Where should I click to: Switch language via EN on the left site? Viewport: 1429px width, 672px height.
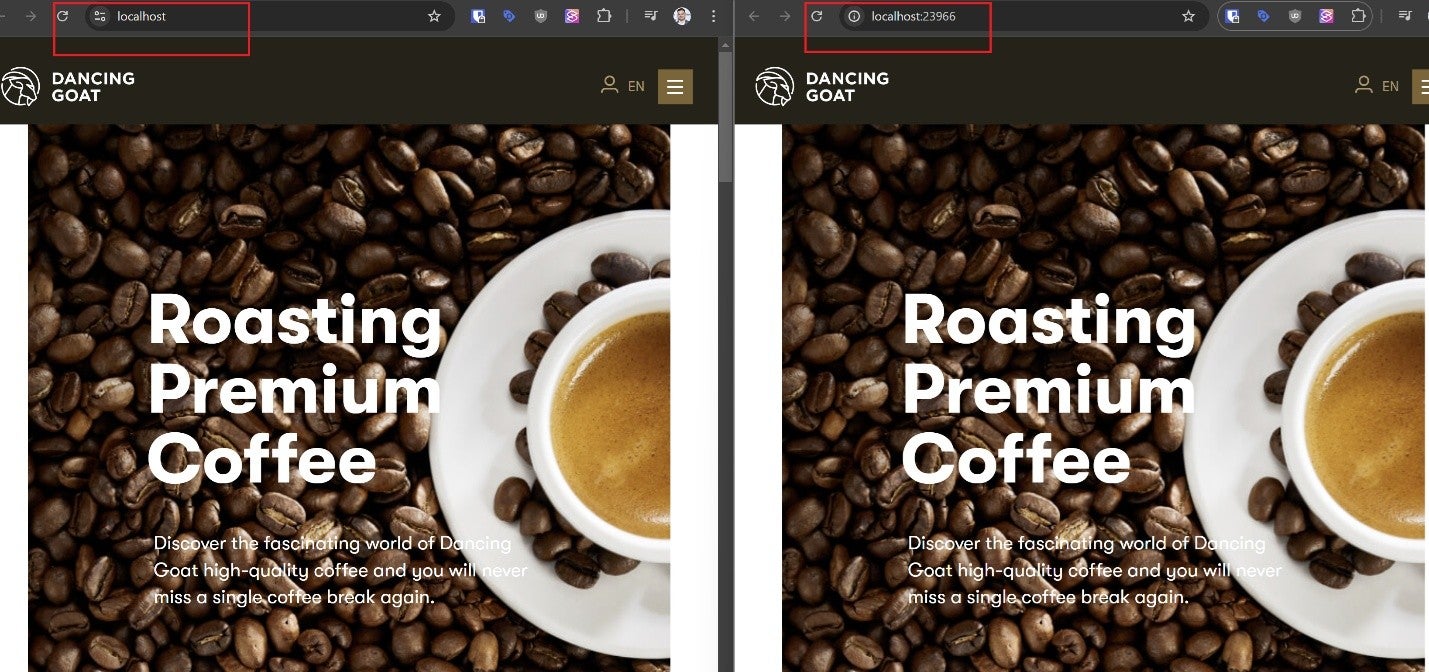636,87
